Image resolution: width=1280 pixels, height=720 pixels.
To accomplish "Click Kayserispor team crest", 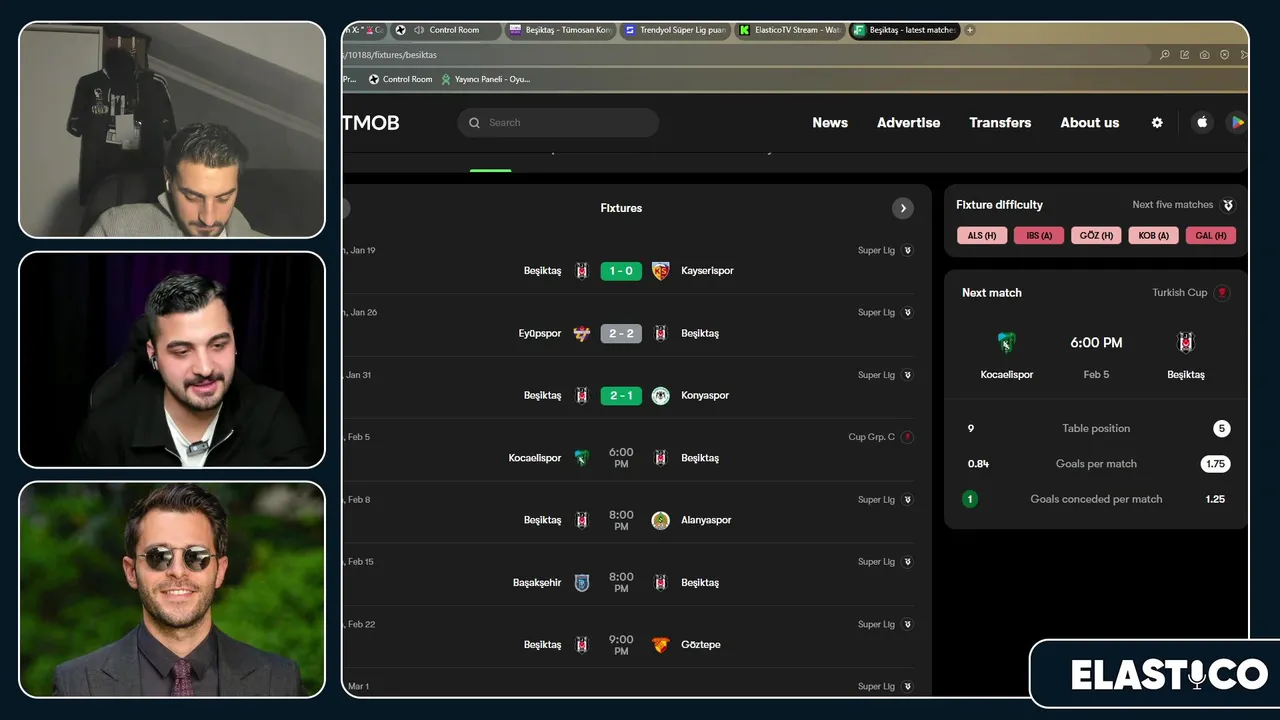I will (660, 271).
